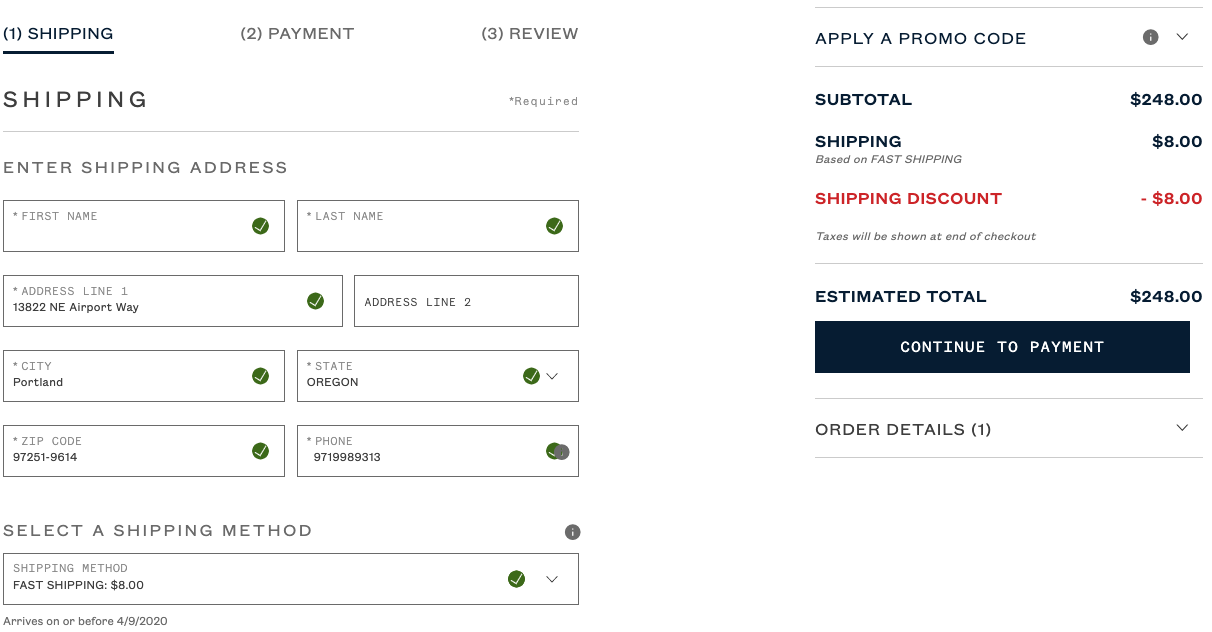
Task: Click the City field green checkmark
Action: click(x=260, y=376)
